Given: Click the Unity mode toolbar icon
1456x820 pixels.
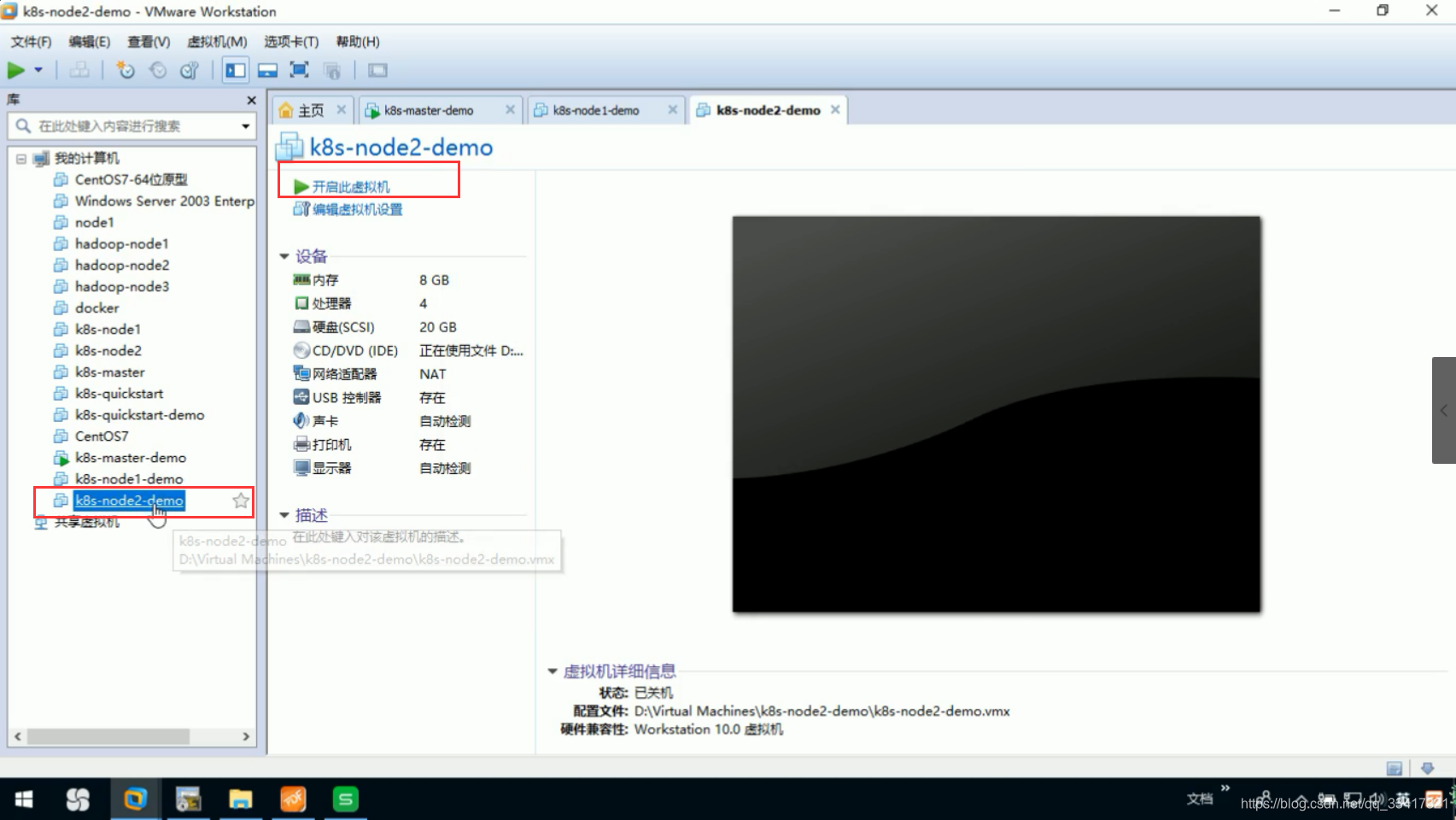Looking at the screenshot, I should (x=332, y=70).
